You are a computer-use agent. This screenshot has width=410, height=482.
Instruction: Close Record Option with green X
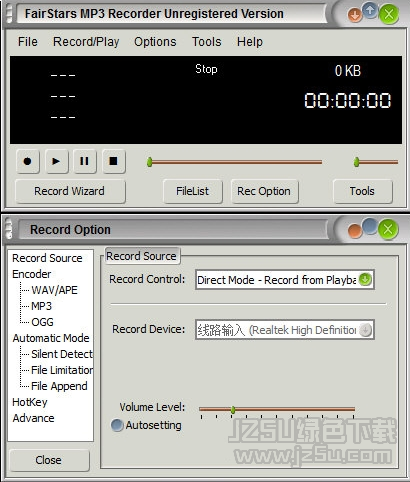[388, 229]
